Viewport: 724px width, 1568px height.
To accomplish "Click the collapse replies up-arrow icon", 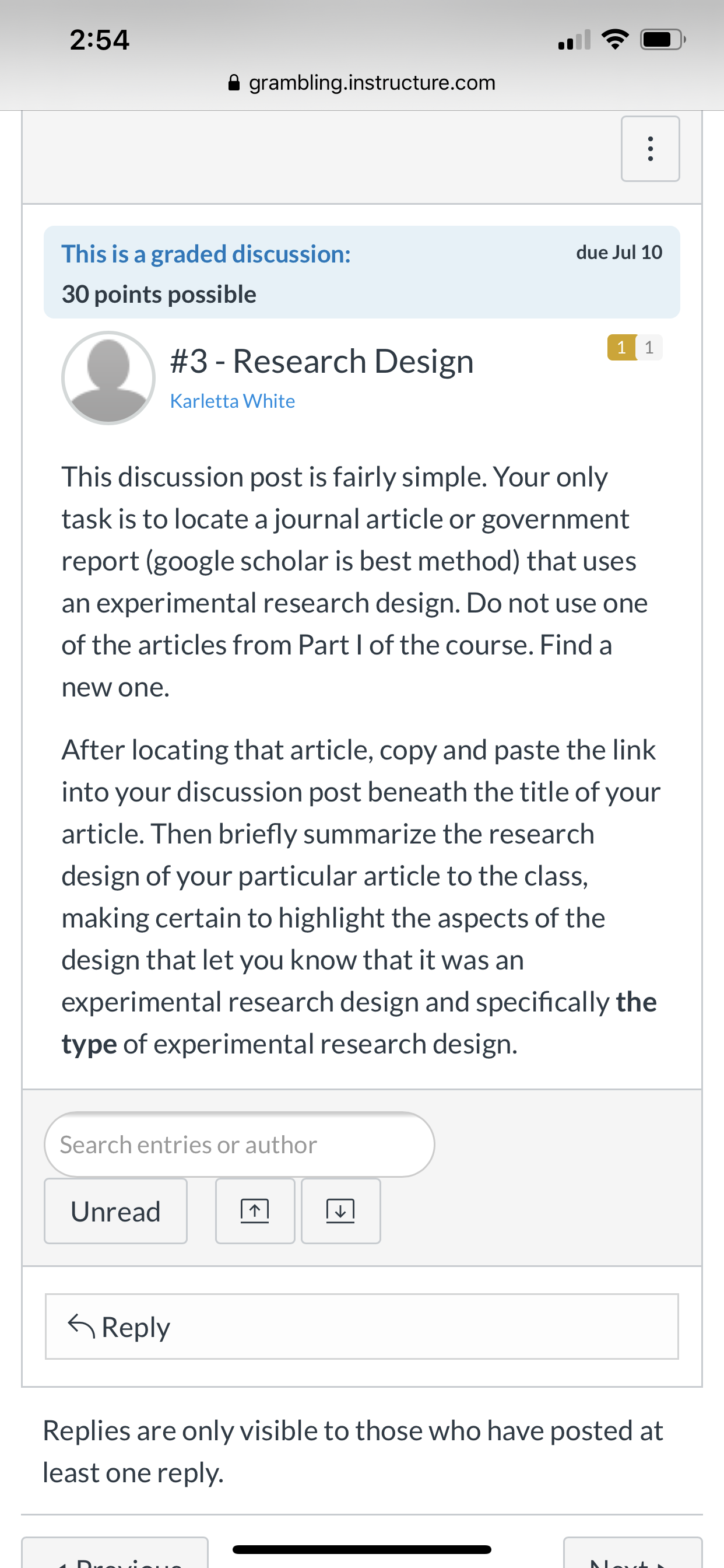I will tap(255, 1210).
